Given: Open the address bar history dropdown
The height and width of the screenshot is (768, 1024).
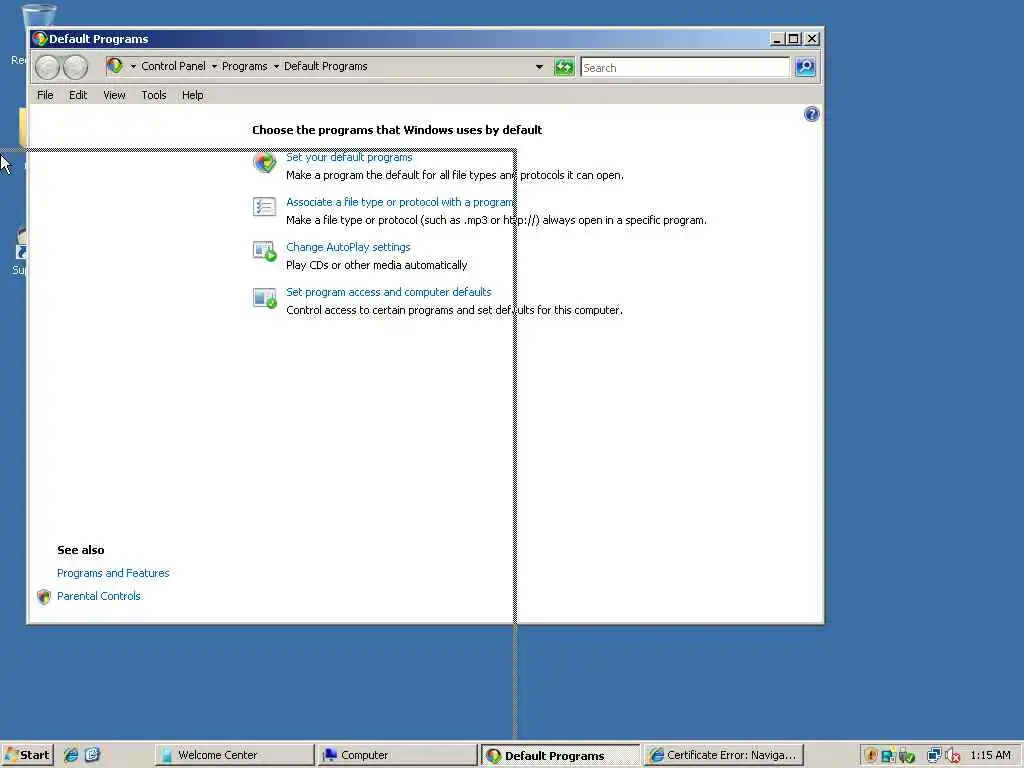Looking at the screenshot, I should pyautogui.click(x=539, y=67).
